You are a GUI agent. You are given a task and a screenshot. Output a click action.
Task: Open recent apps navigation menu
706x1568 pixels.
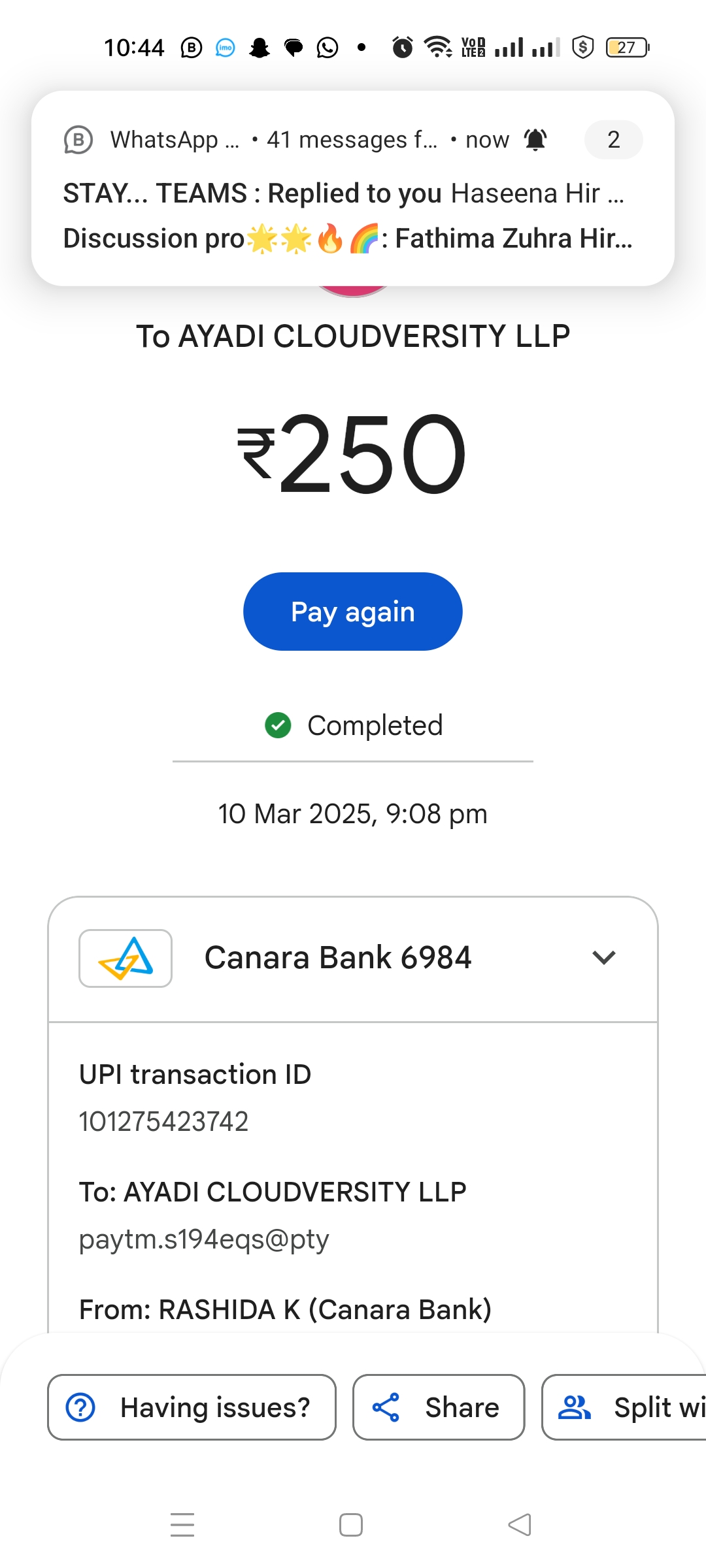point(182,1525)
